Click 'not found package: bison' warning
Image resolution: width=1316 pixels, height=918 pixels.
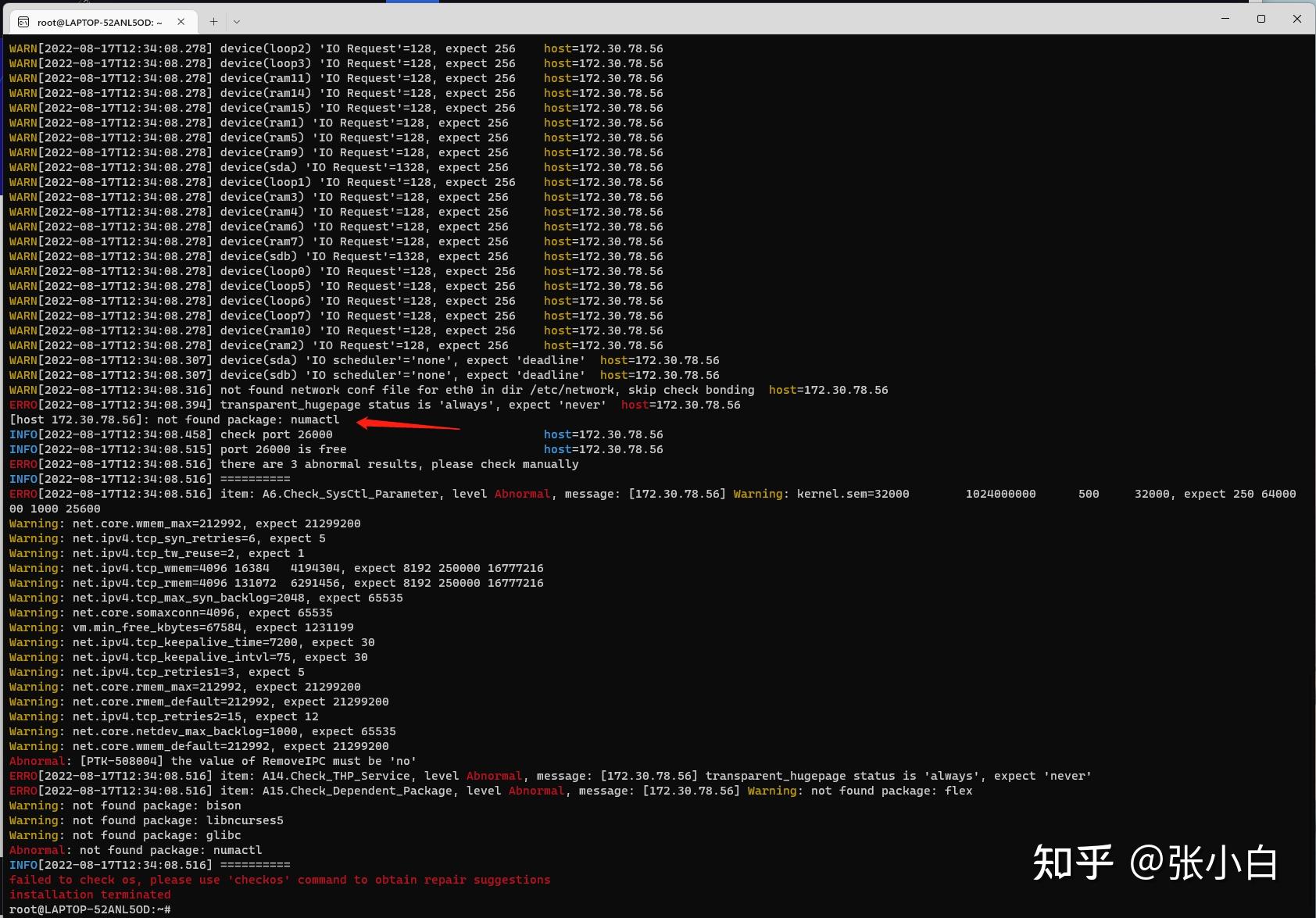tap(125, 805)
